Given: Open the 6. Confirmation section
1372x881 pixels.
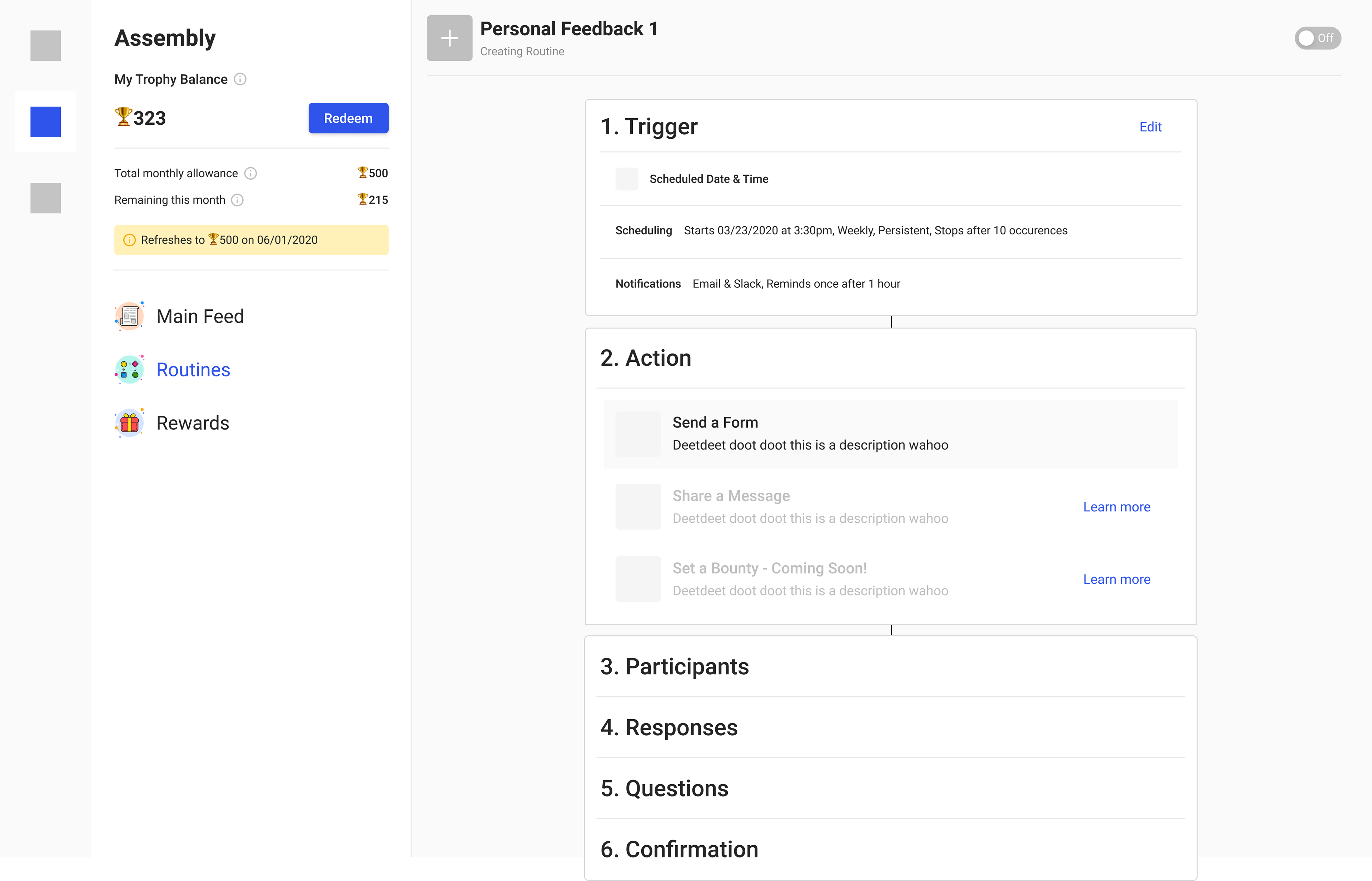Looking at the screenshot, I should [679, 850].
